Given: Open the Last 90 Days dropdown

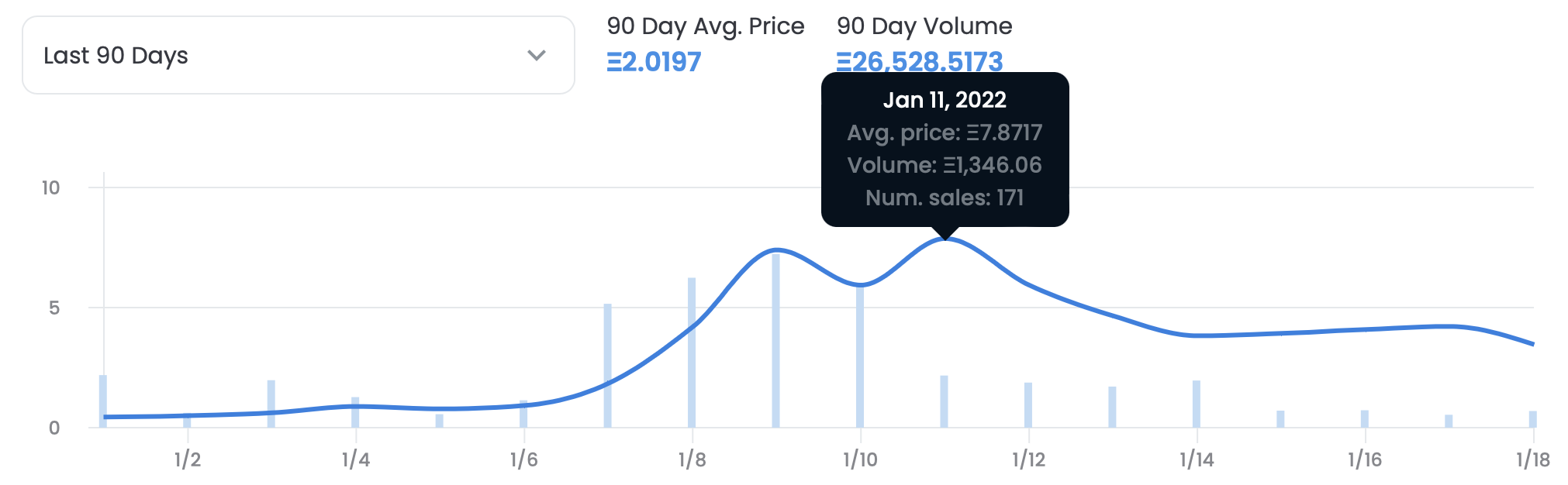Looking at the screenshot, I should coord(298,56).
